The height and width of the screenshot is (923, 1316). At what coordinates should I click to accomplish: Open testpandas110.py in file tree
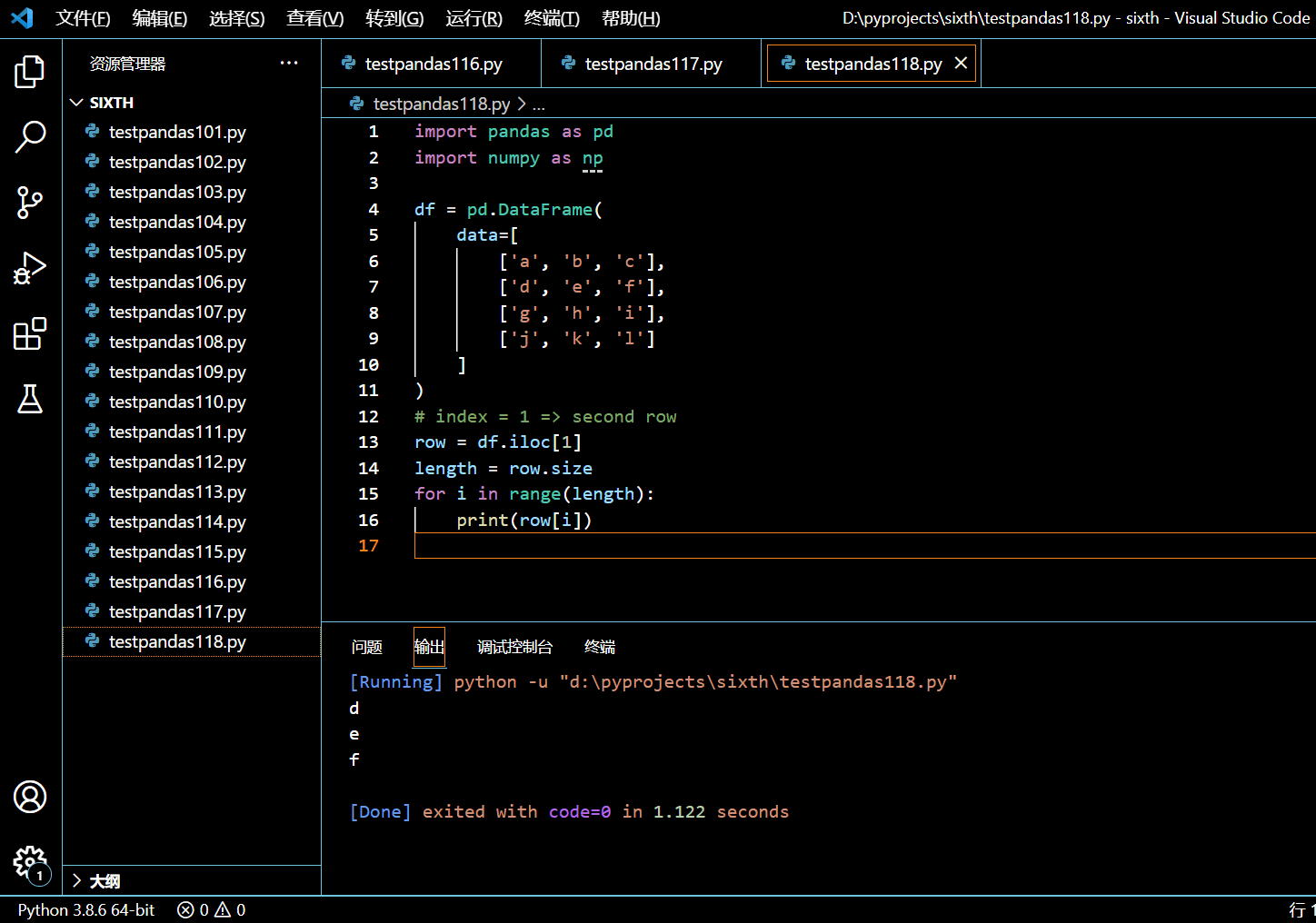coord(192,402)
